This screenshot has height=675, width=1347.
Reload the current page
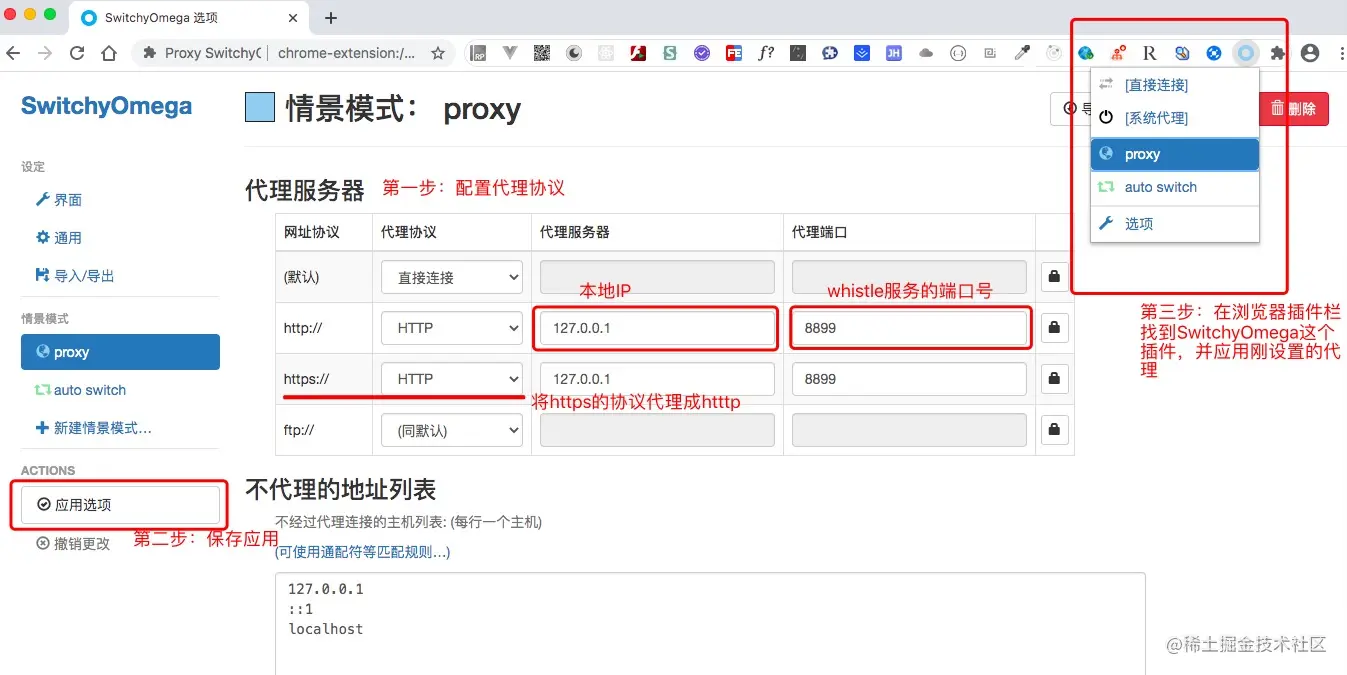tap(77, 53)
